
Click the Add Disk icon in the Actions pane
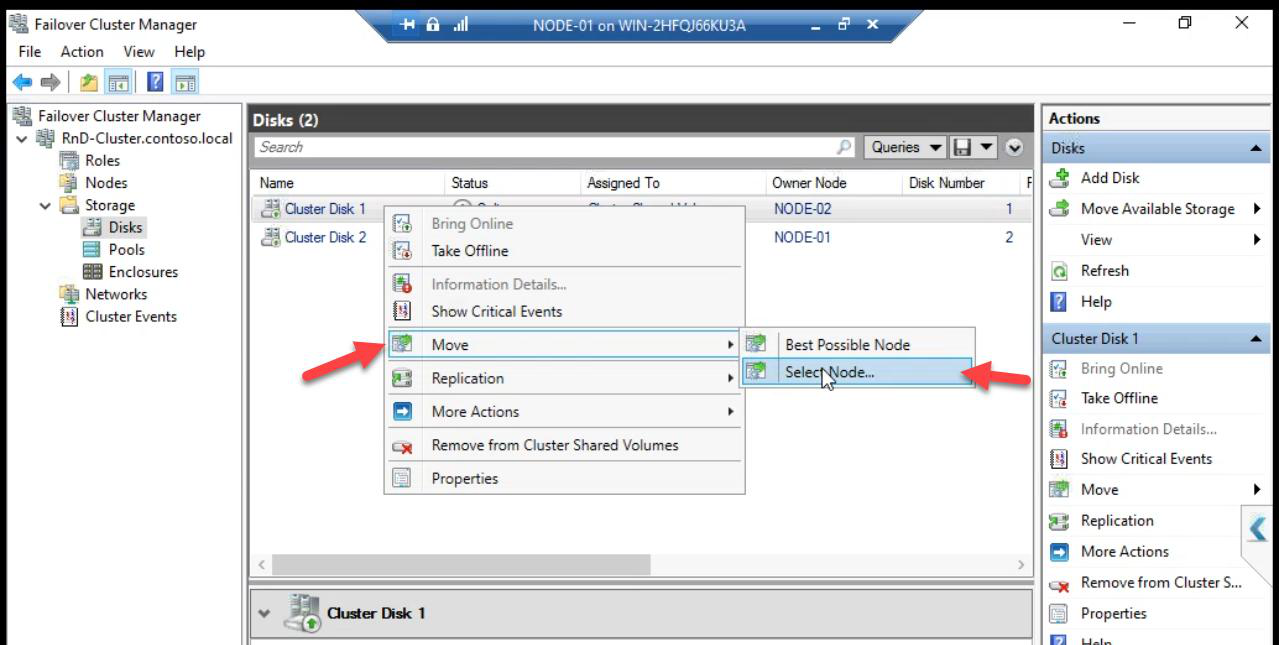pyautogui.click(x=1059, y=178)
